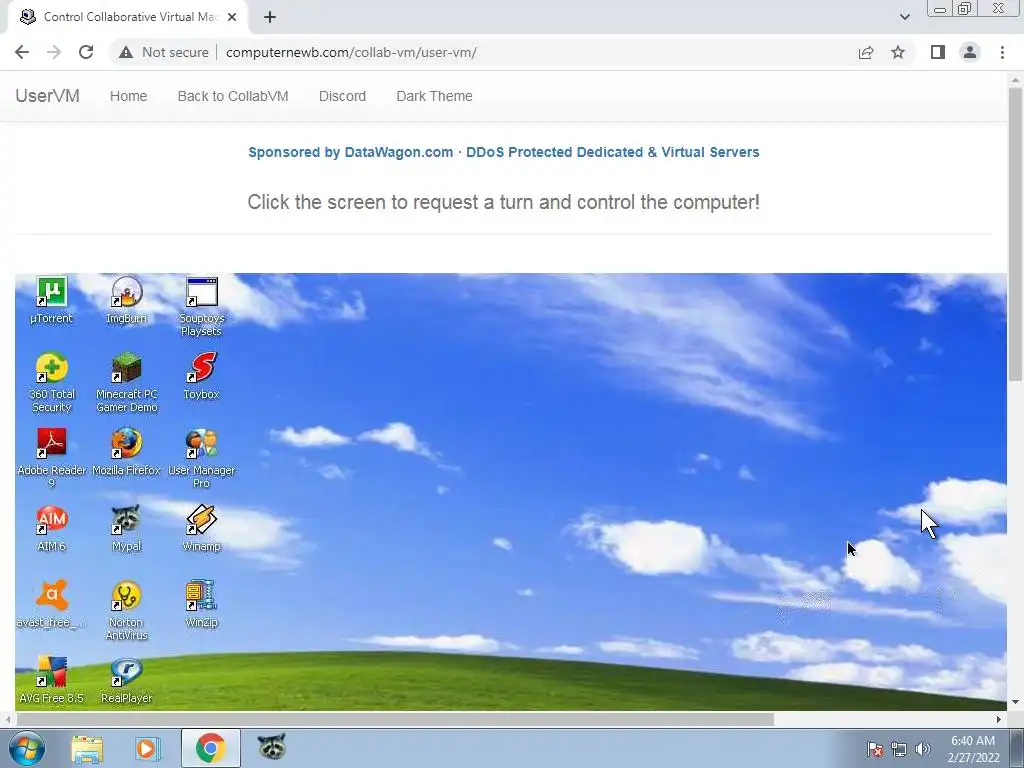Bookmark this page with the star icon
Viewport: 1024px width, 768px height.
(x=898, y=52)
